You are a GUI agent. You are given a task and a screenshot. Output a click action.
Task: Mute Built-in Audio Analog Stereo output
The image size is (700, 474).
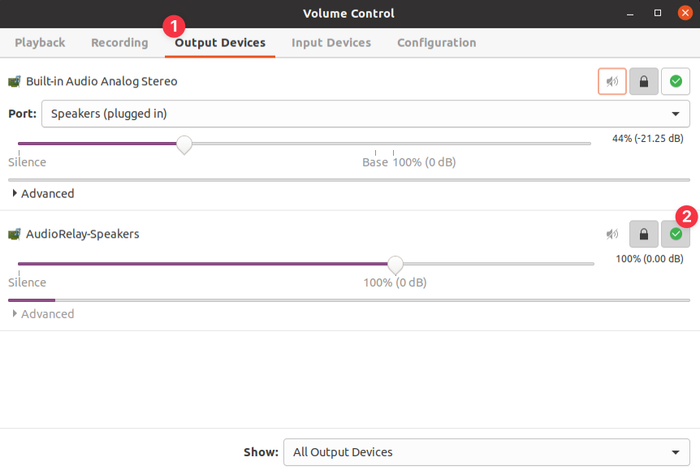pyautogui.click(x=612, y=81)
